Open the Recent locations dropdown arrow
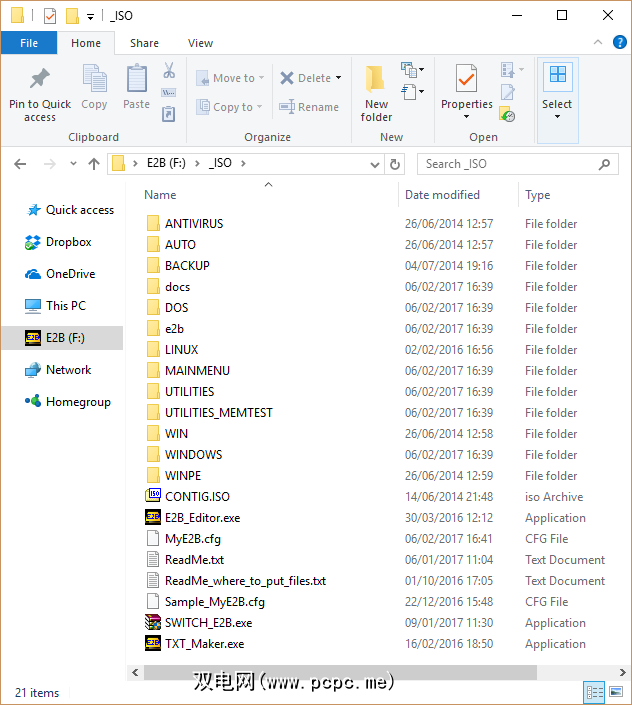 73,164
